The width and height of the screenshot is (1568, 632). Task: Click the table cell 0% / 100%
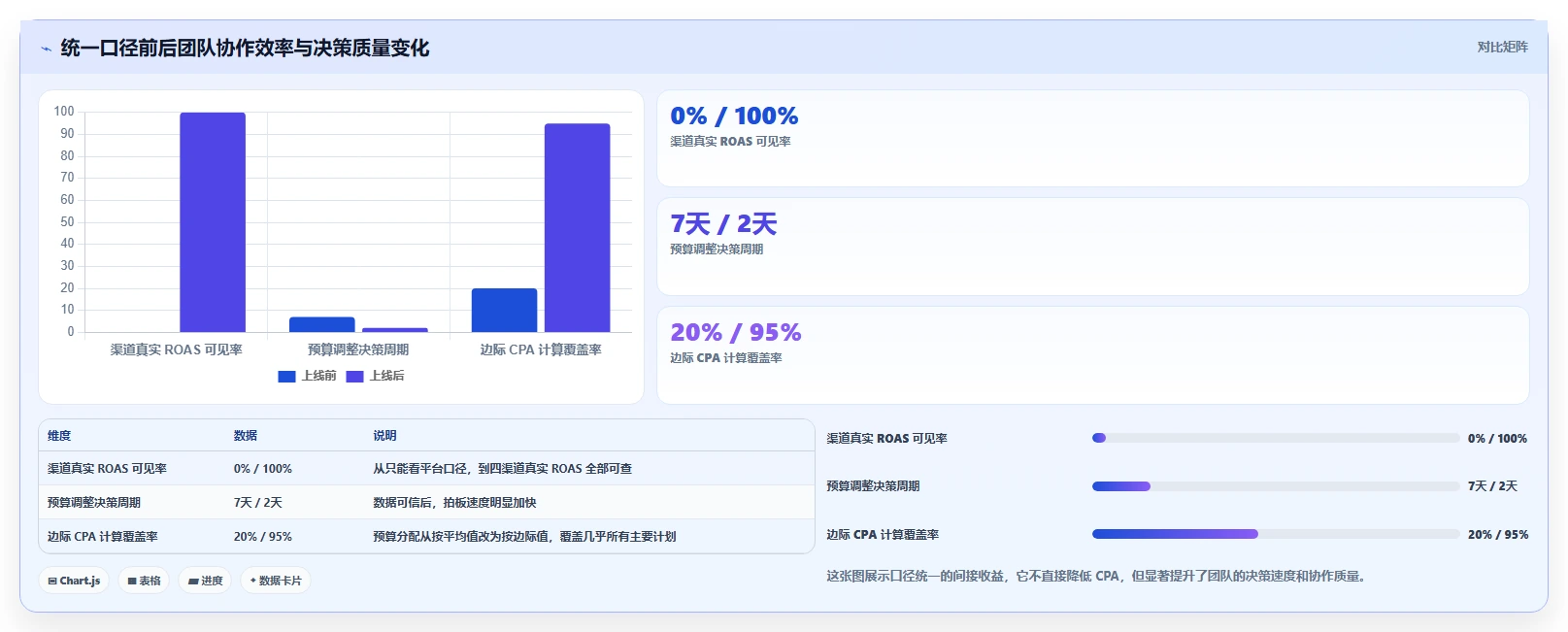click(x=263, y=469)
